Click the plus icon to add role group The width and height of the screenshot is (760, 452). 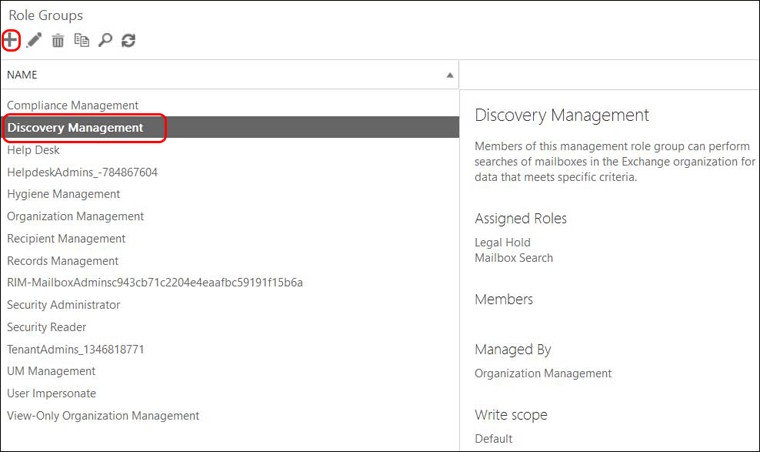11,40
